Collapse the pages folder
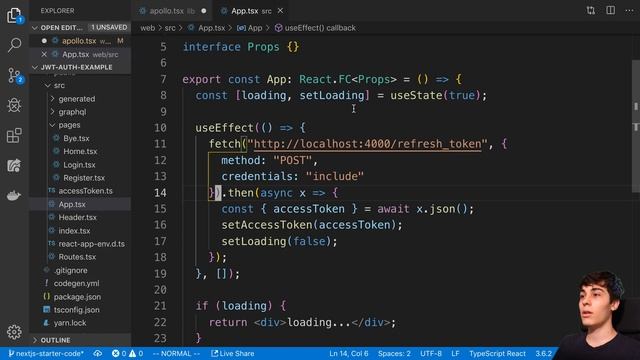Image resolution: width=640 pixels, height=360 pixels. [69, 125]
